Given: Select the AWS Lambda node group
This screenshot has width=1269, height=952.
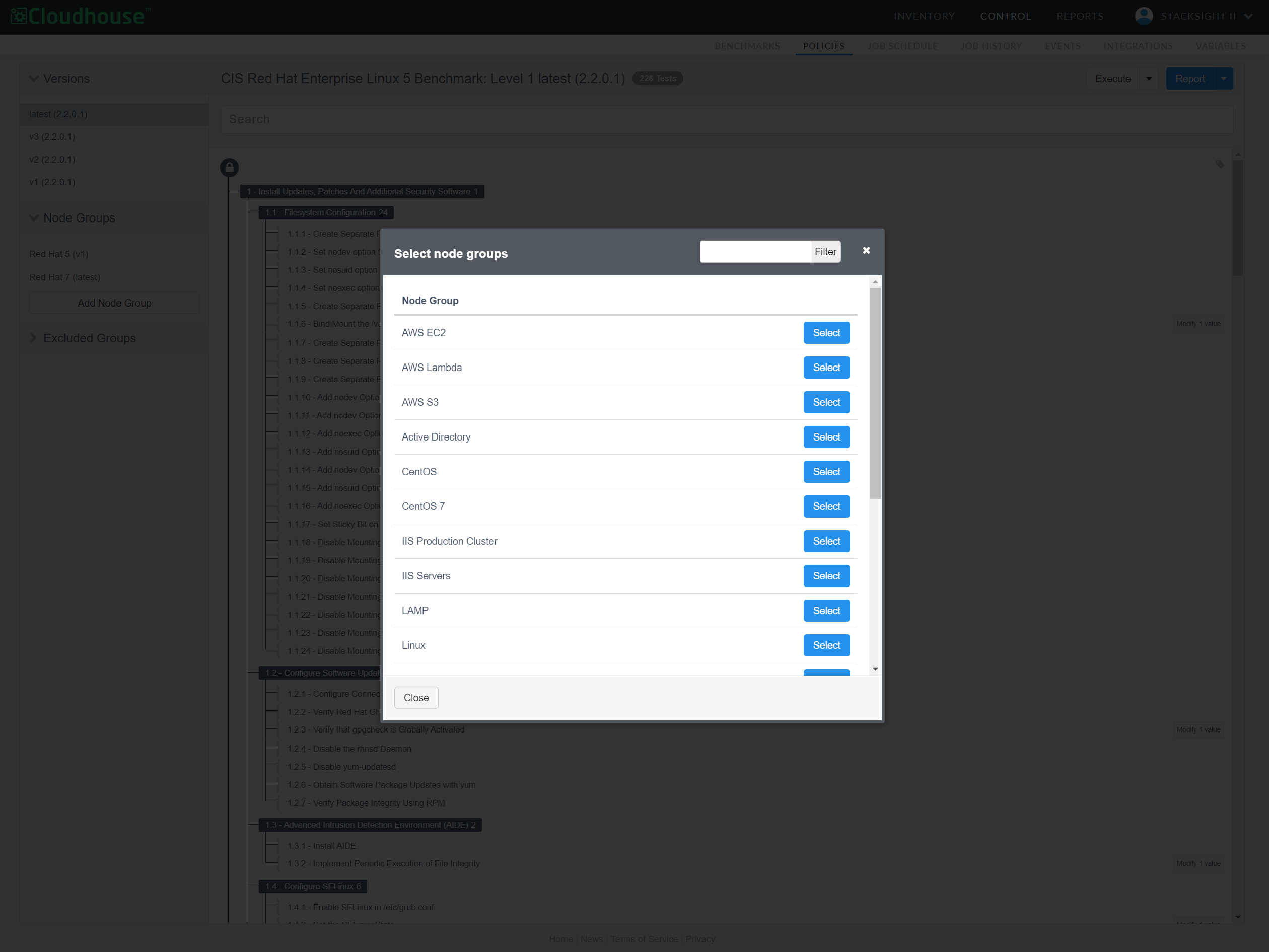Looking at the screenshot, I should pos(826,368).
